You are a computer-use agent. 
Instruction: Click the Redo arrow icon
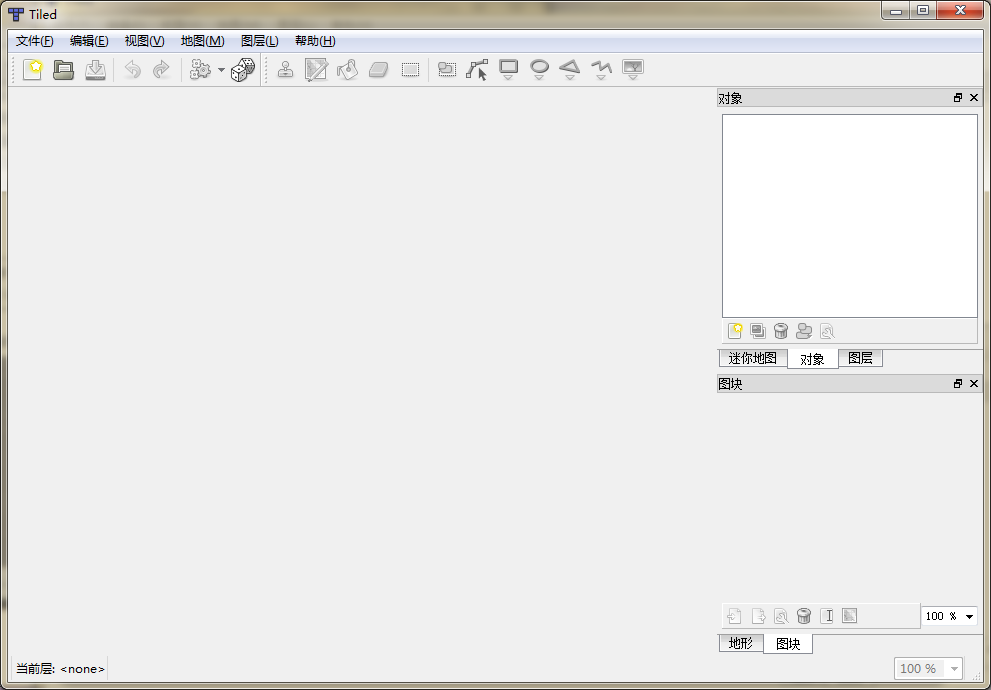[162, 70]
